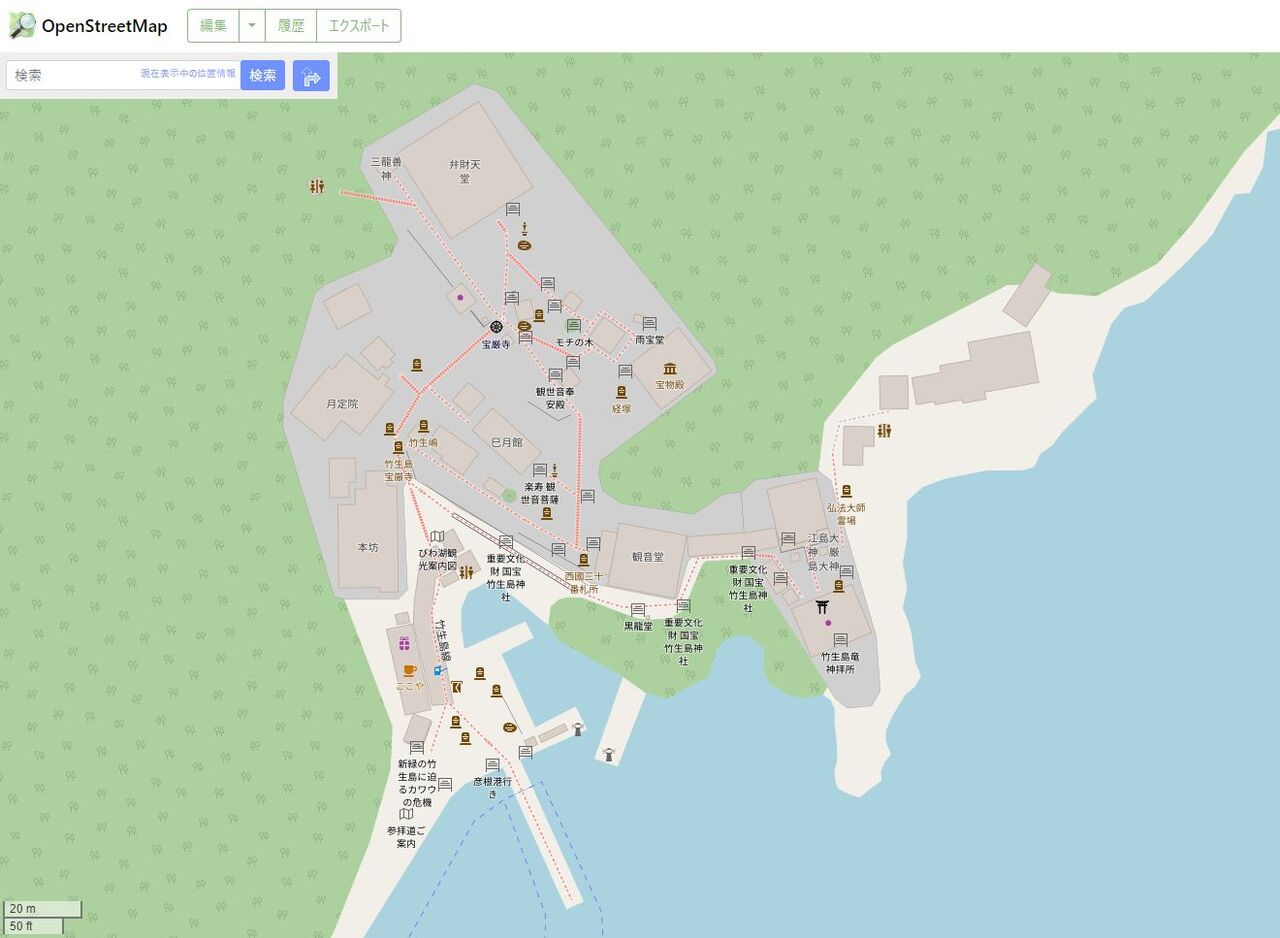
Task: Click the toilet icon in the western forest
Action: click(x=317, y=186)
